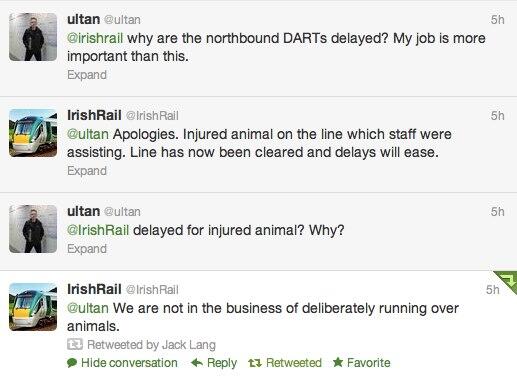
Task: Click the 5h timestamp on the first tweet
Action: [x=497, y=20]
